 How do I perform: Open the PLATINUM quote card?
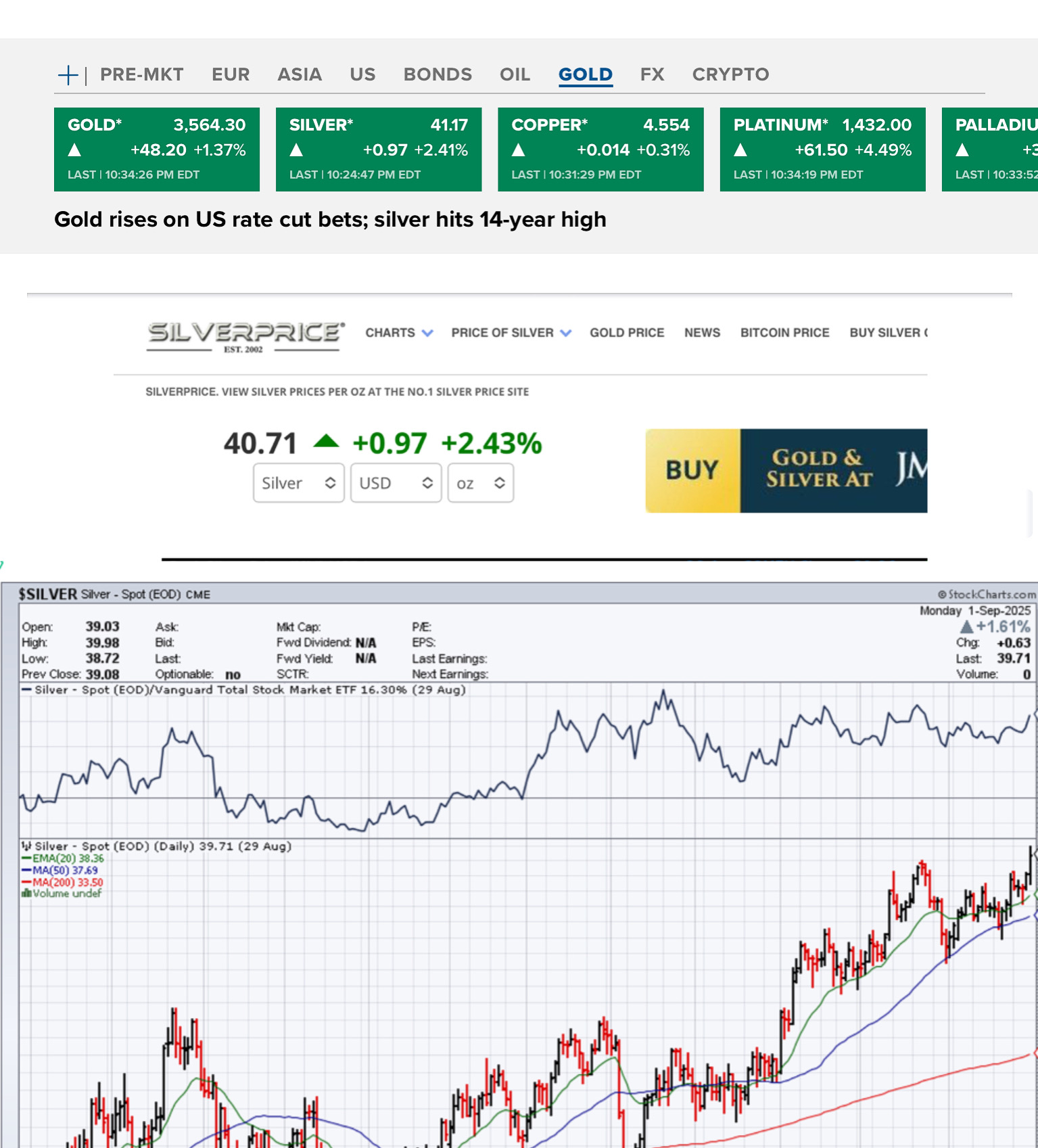tap(822, 150)
